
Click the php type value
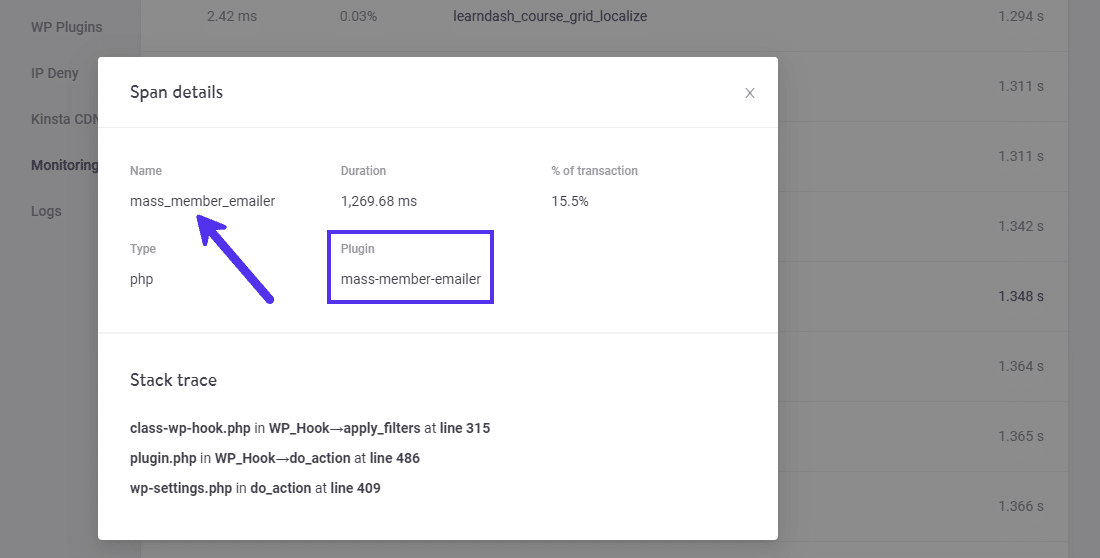(141, 279)
